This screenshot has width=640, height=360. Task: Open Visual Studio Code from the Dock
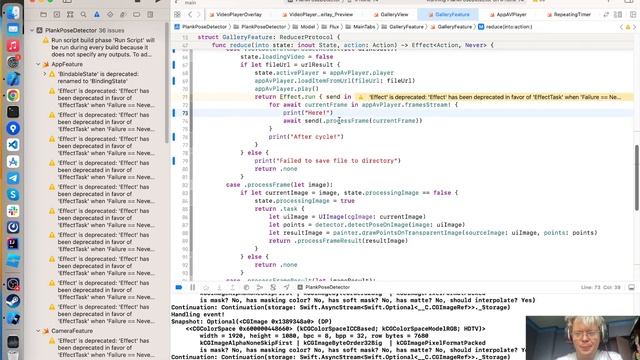(x=13, y=145)
